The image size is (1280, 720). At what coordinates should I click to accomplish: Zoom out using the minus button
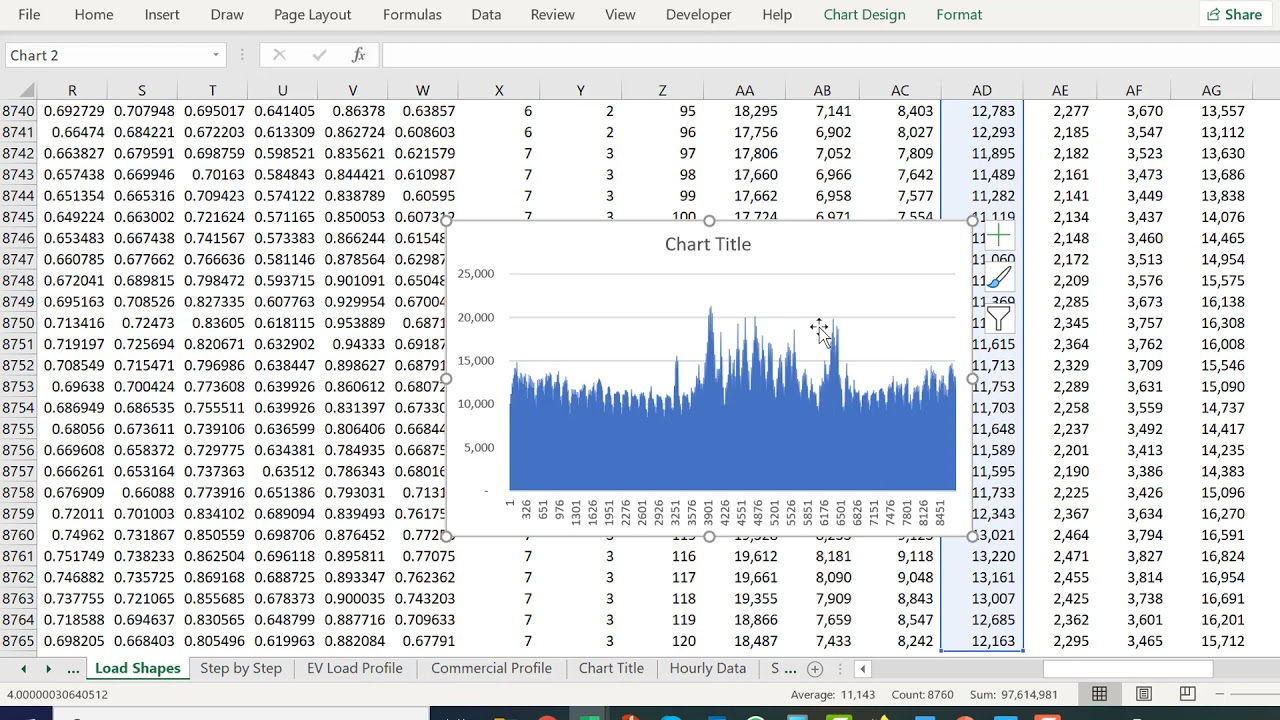1220,694
